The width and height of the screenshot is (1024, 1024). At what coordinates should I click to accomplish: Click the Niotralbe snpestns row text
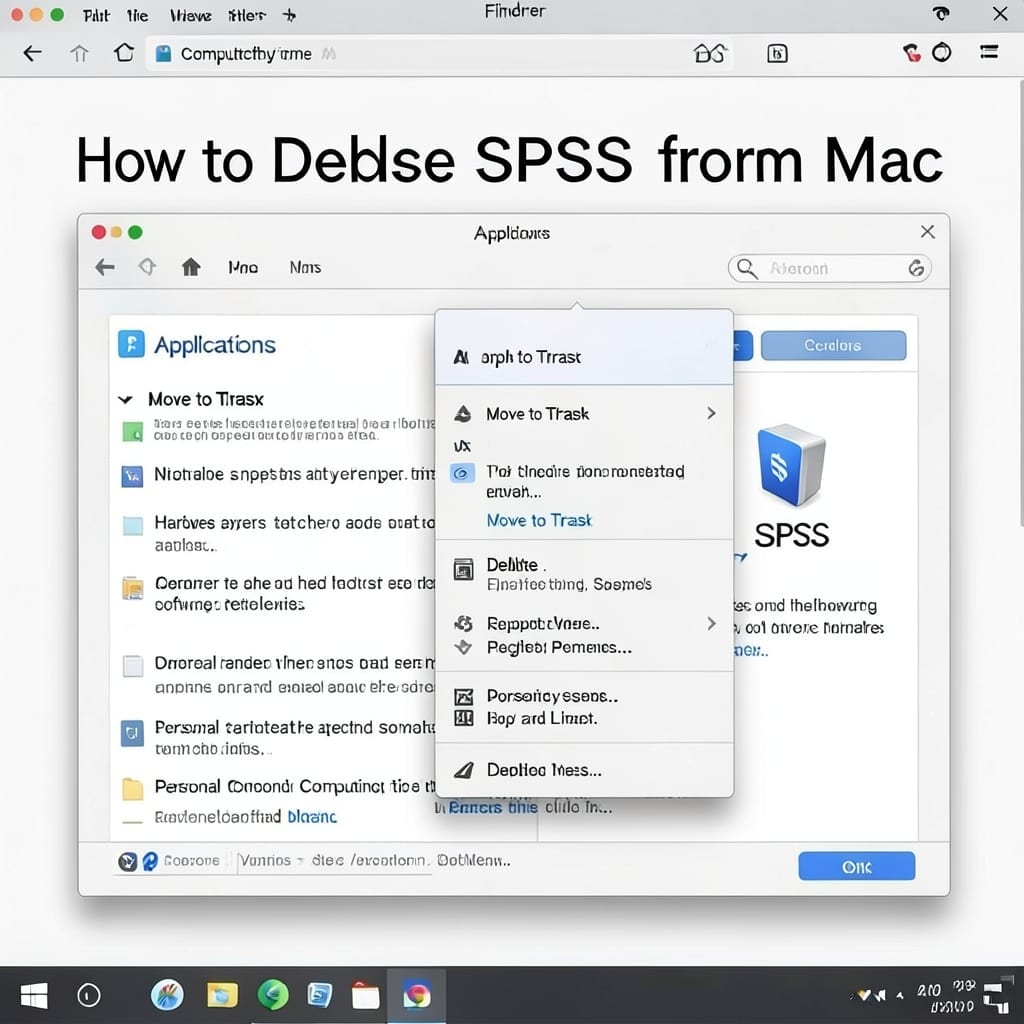point(294,474)
